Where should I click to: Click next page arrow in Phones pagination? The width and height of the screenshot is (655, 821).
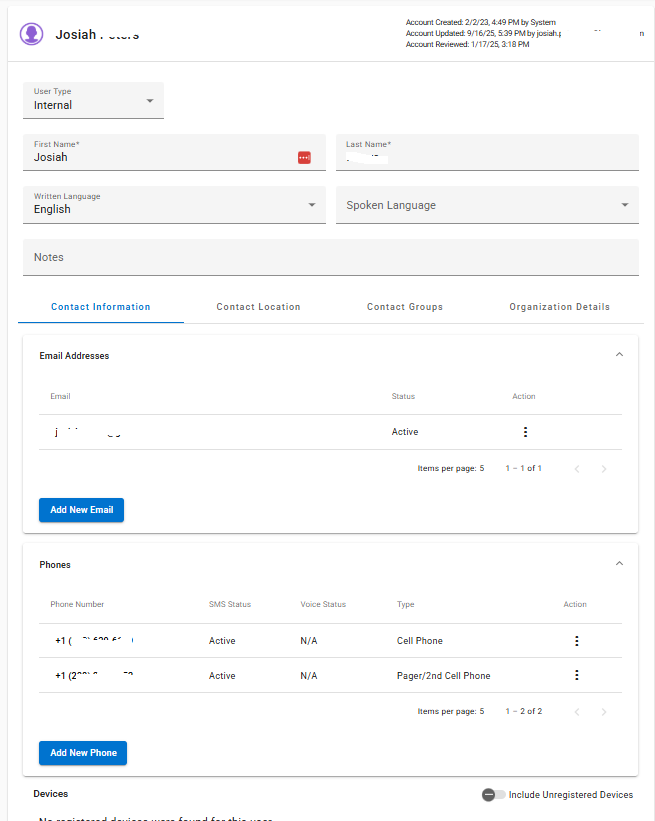tap(604, 712)
